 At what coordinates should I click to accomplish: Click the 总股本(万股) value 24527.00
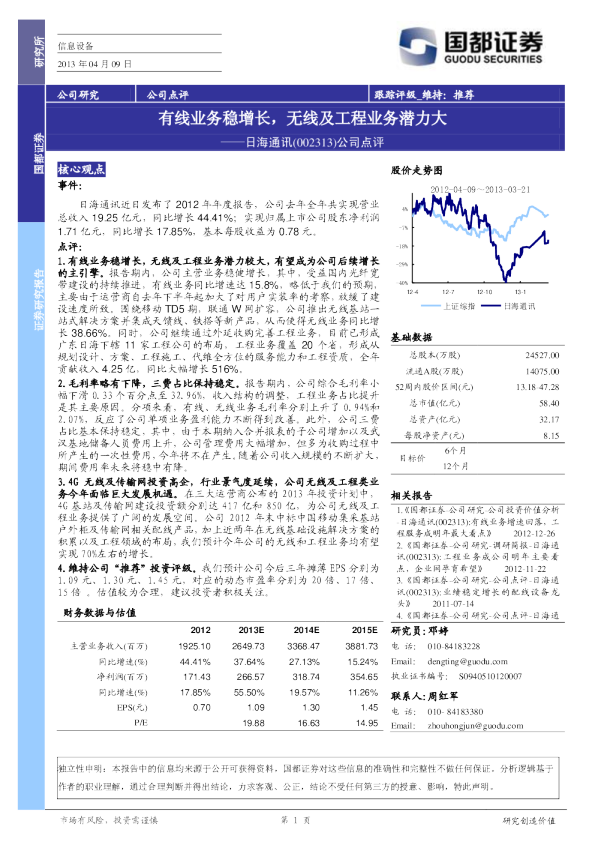tap(542, 355)
